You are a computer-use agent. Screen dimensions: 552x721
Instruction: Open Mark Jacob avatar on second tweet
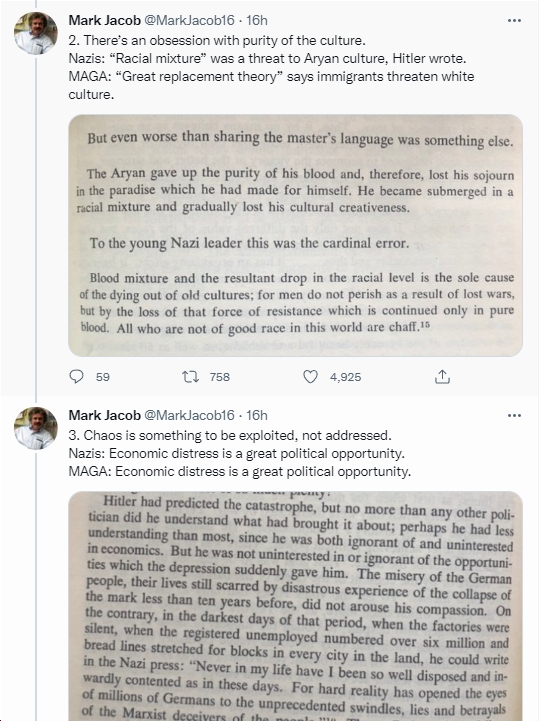click(x=36, y=34)
